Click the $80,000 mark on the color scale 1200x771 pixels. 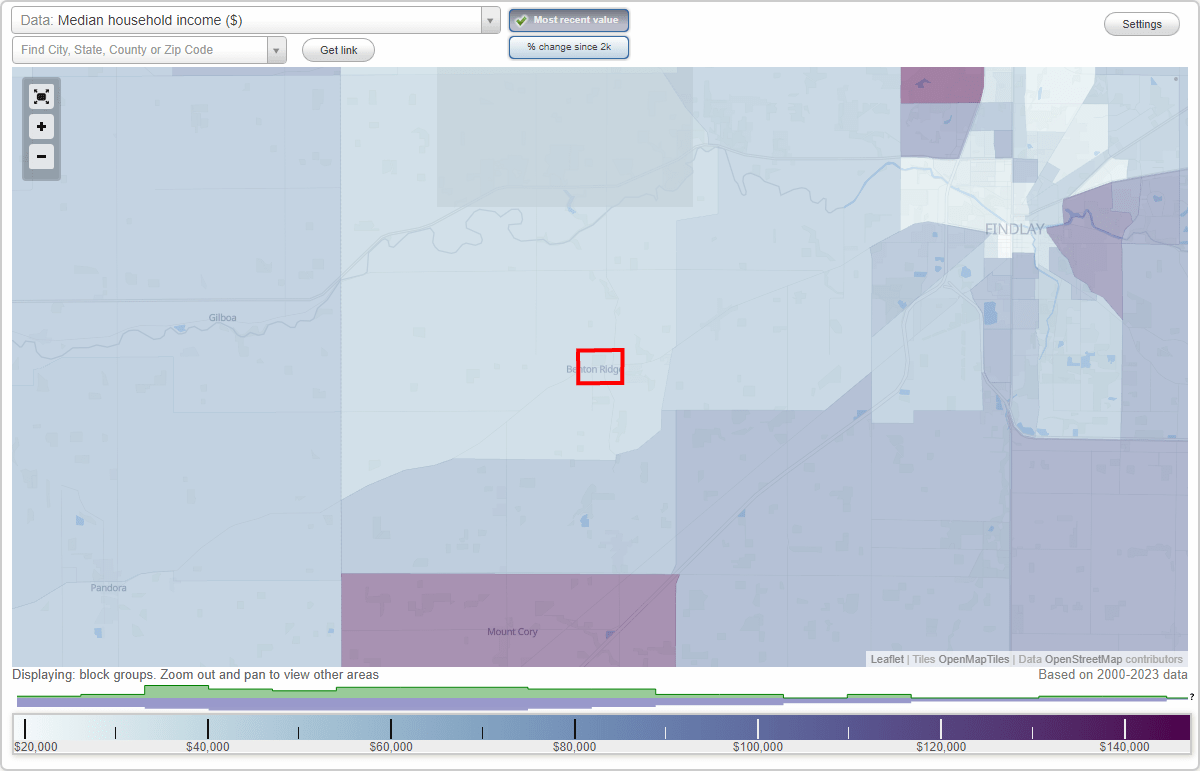click(575, 726)
